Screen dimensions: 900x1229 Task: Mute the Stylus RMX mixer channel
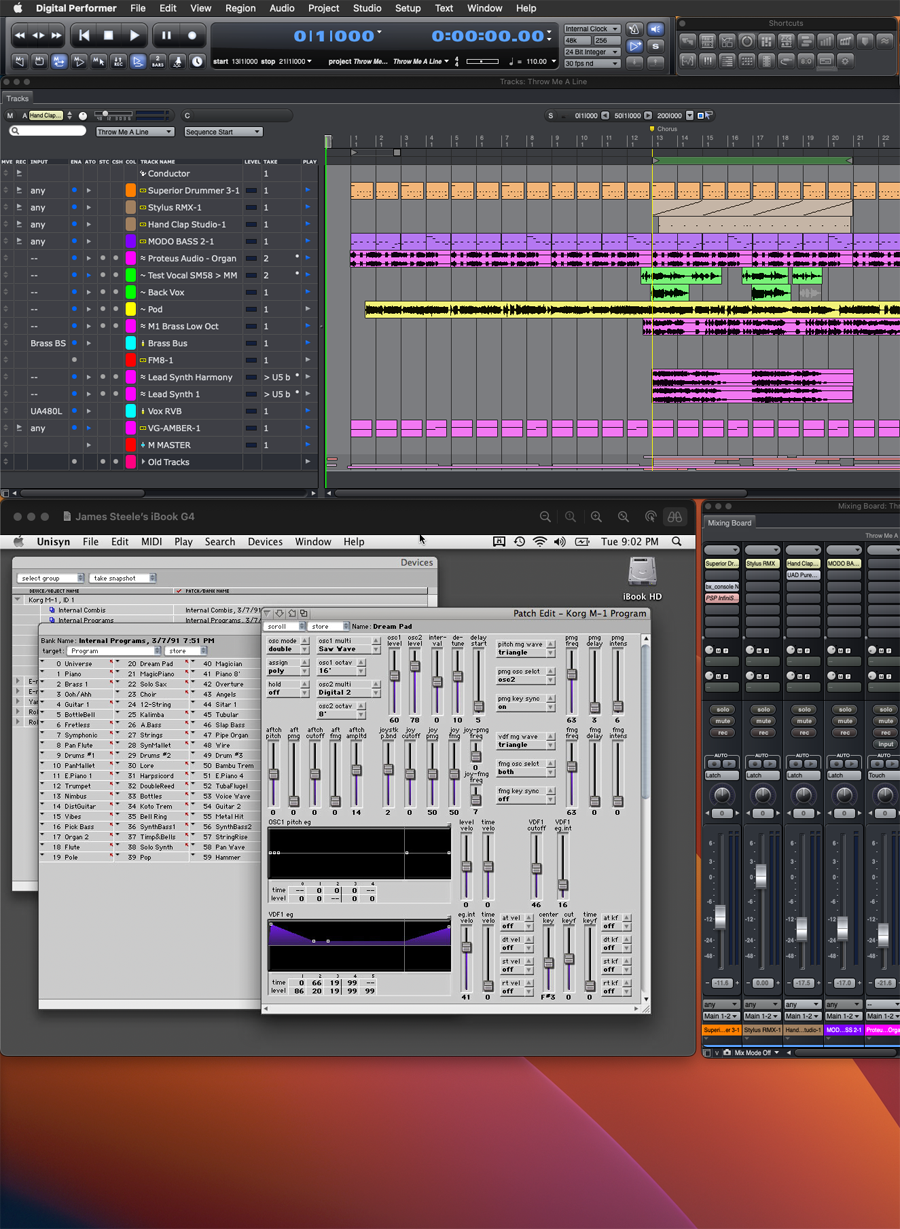coord(762,720)
